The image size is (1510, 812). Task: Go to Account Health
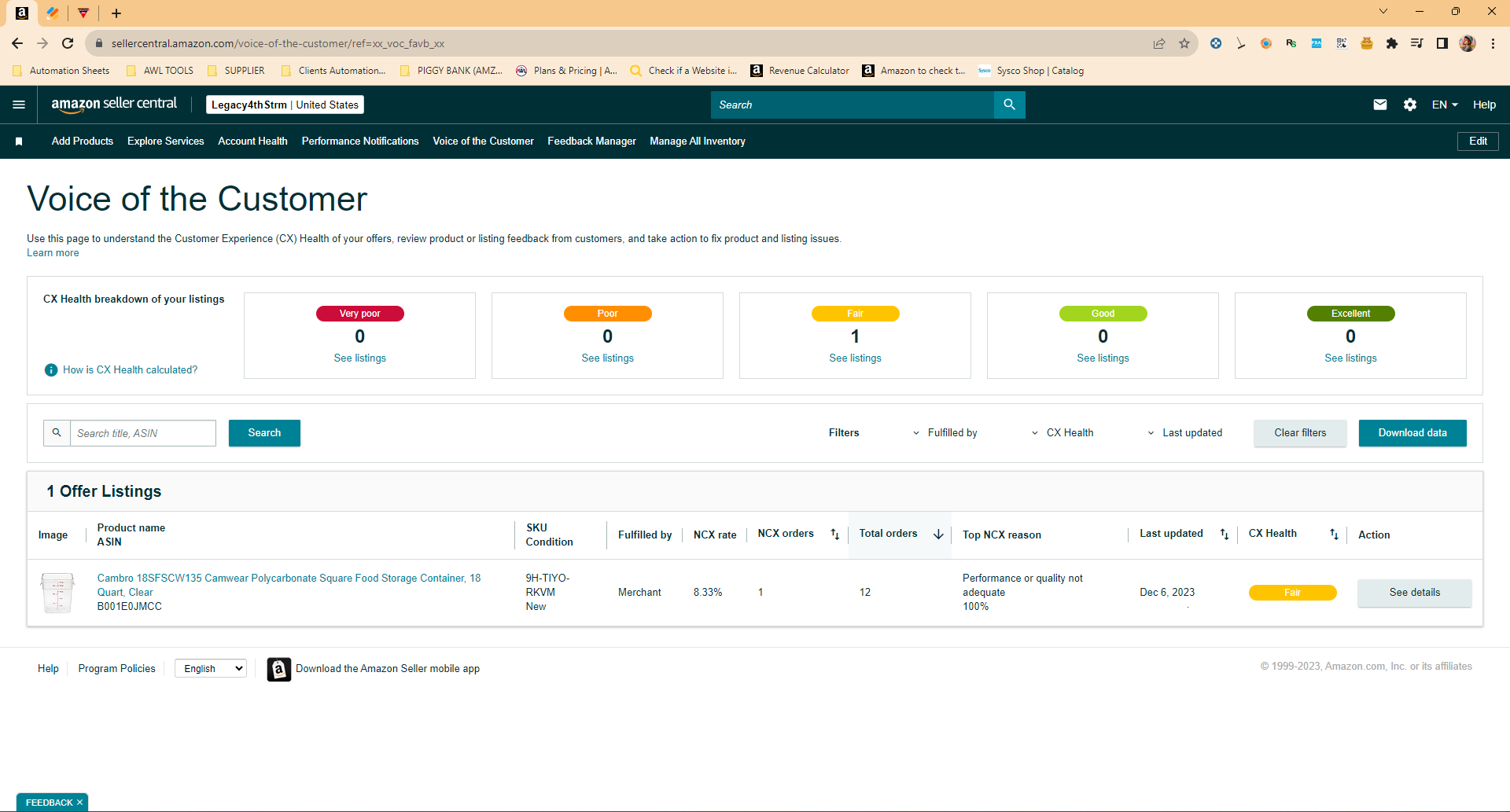pyautogui.click(x=252, y=141)
